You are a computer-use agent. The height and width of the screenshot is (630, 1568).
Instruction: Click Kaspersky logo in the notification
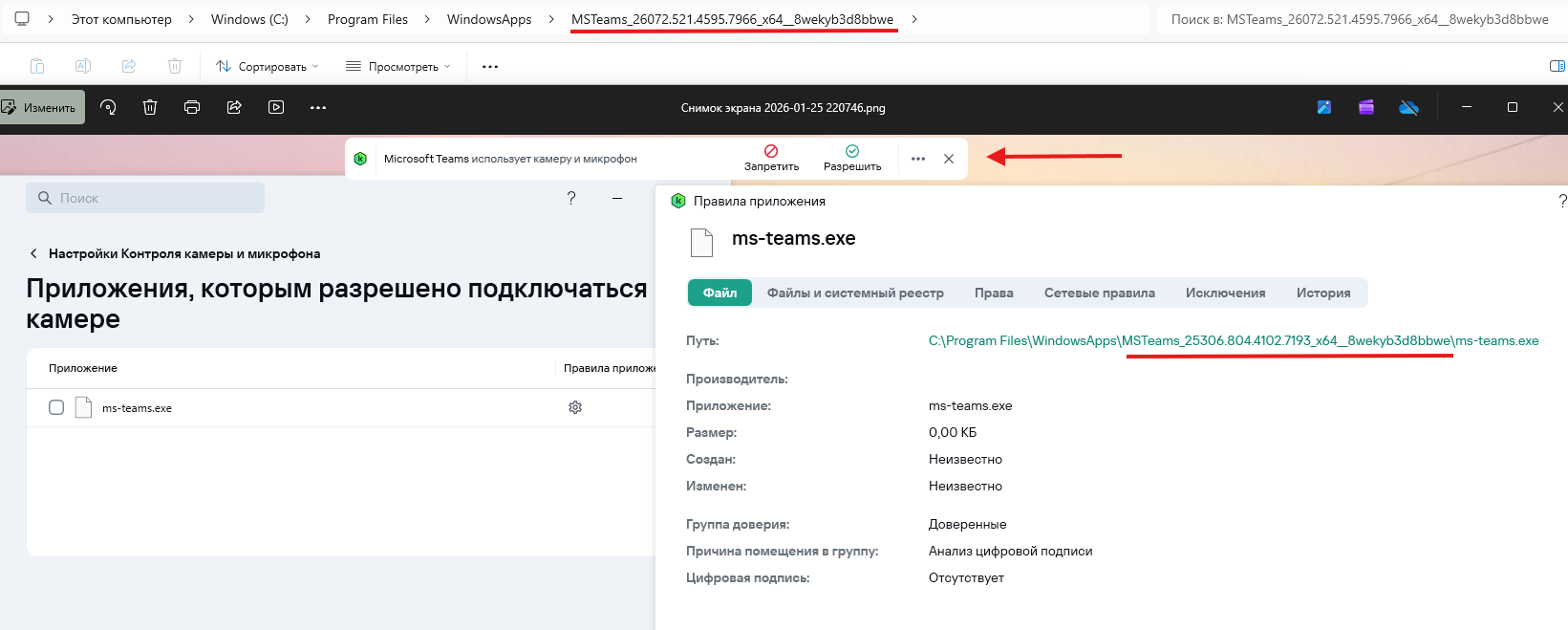click(x=360, y=159)
